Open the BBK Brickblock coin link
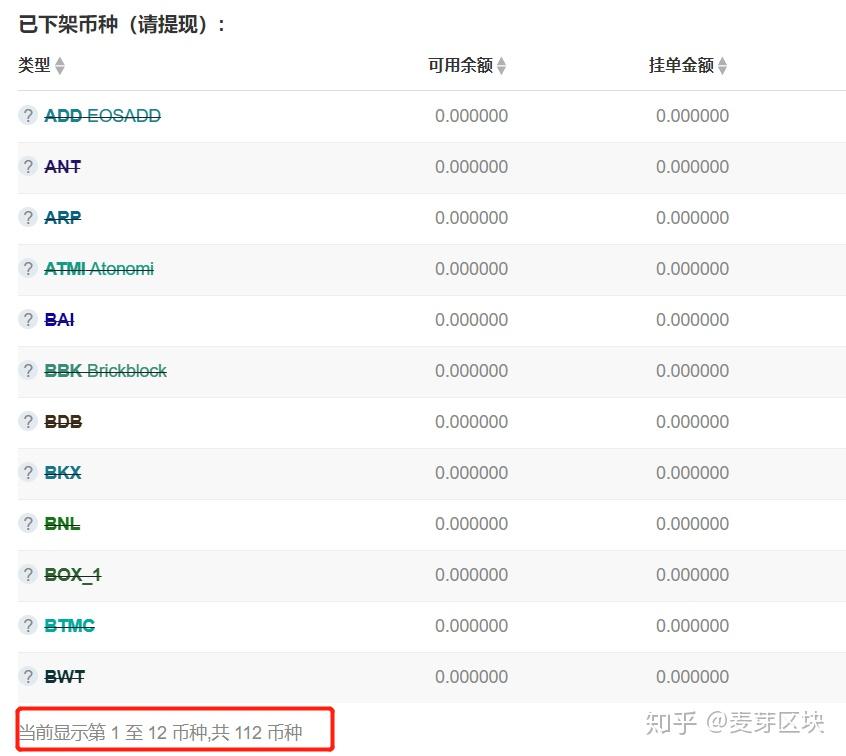The image size is (846, 756). 105,371
